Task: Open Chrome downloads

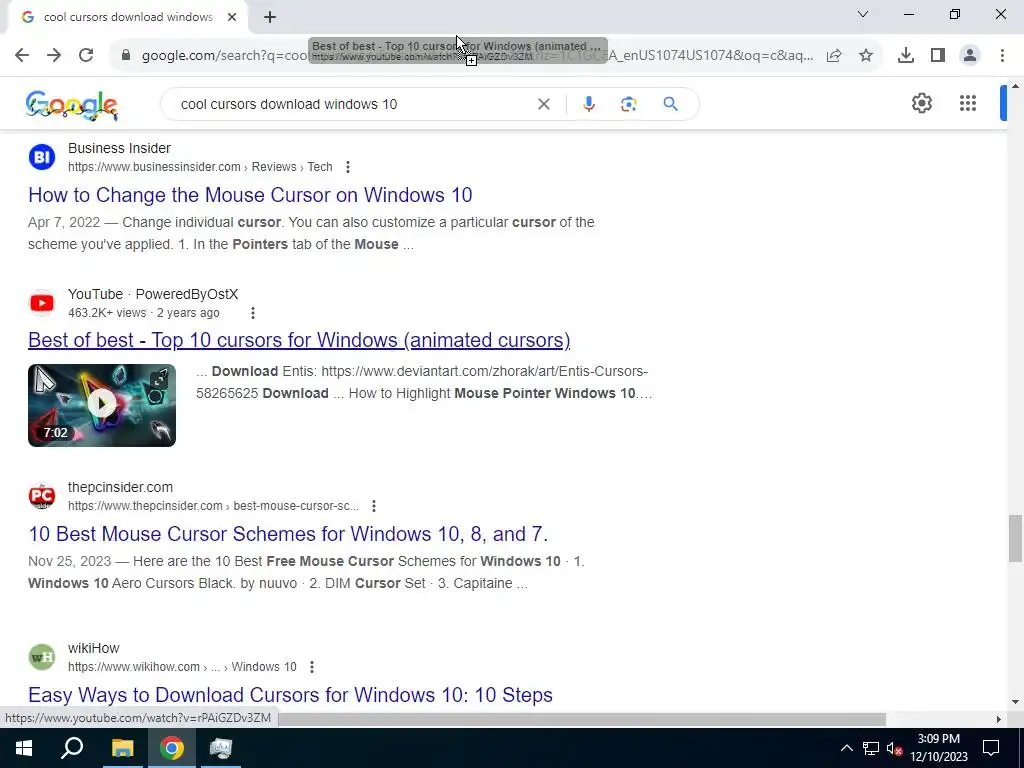Action: click(906, 56)
